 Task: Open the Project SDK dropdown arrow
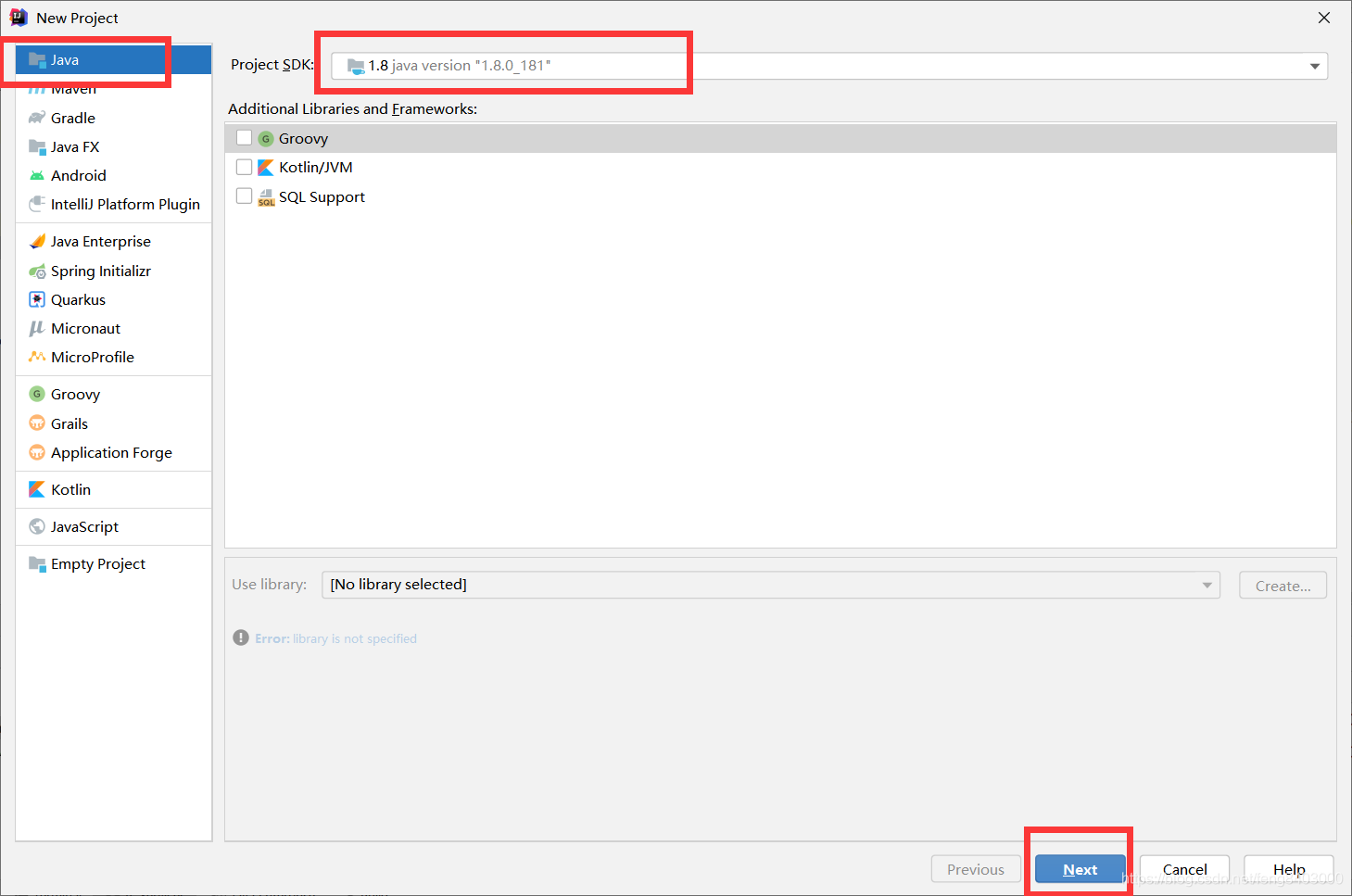1314,66
